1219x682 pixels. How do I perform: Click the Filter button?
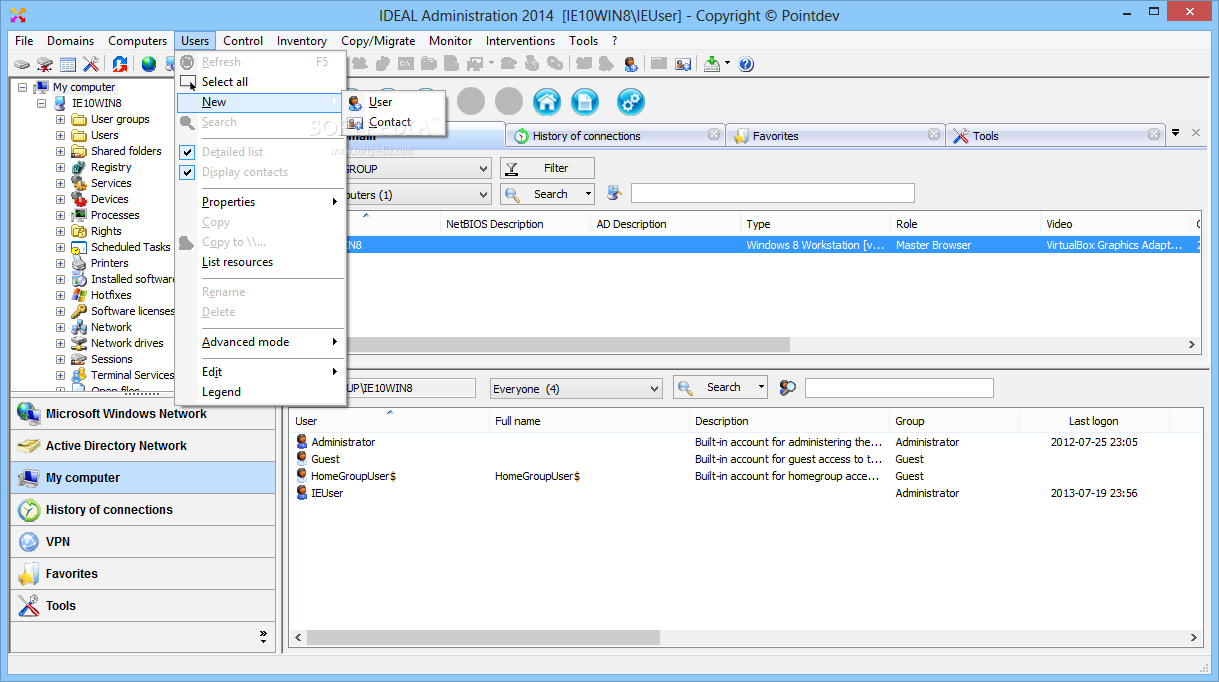point(547,168)
